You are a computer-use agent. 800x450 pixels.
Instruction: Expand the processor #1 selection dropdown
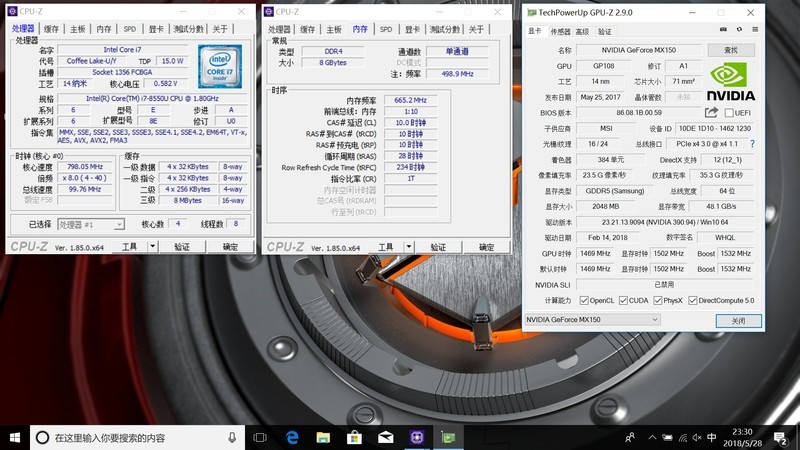(x=92, y=225)
